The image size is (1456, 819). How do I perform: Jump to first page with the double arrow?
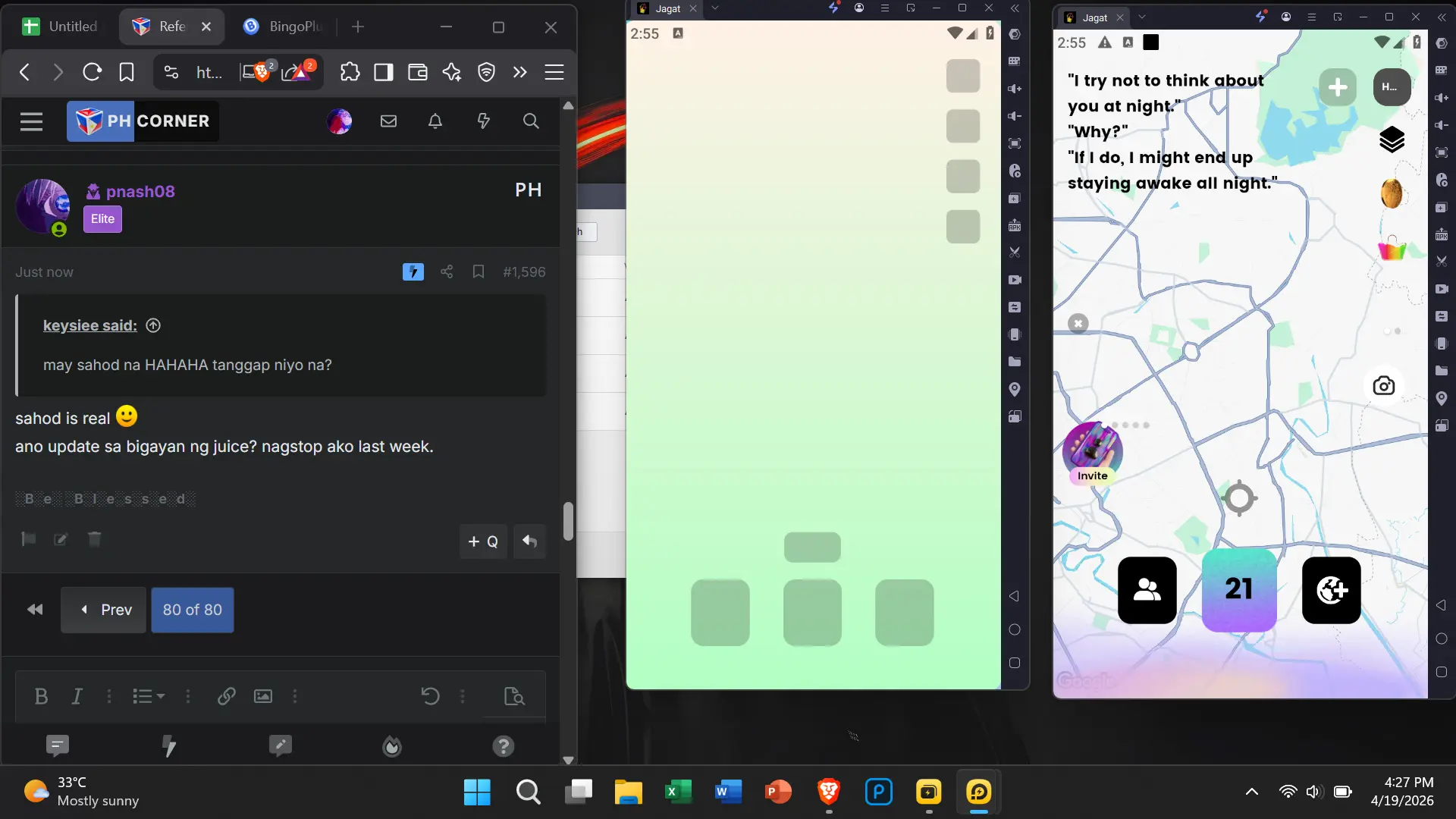[35, 610]
